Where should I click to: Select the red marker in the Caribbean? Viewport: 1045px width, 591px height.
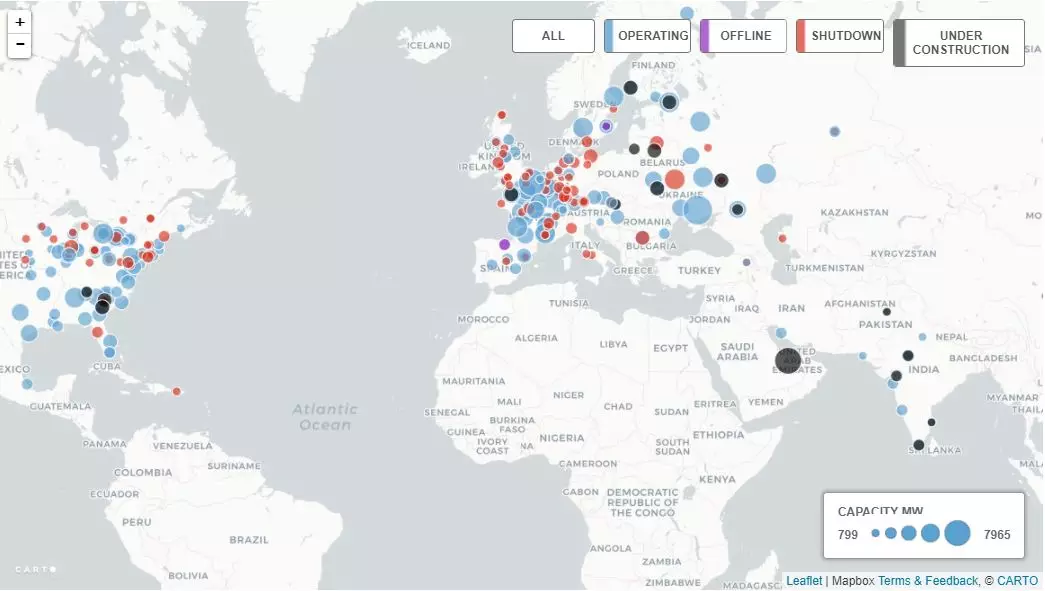(177, 391)
